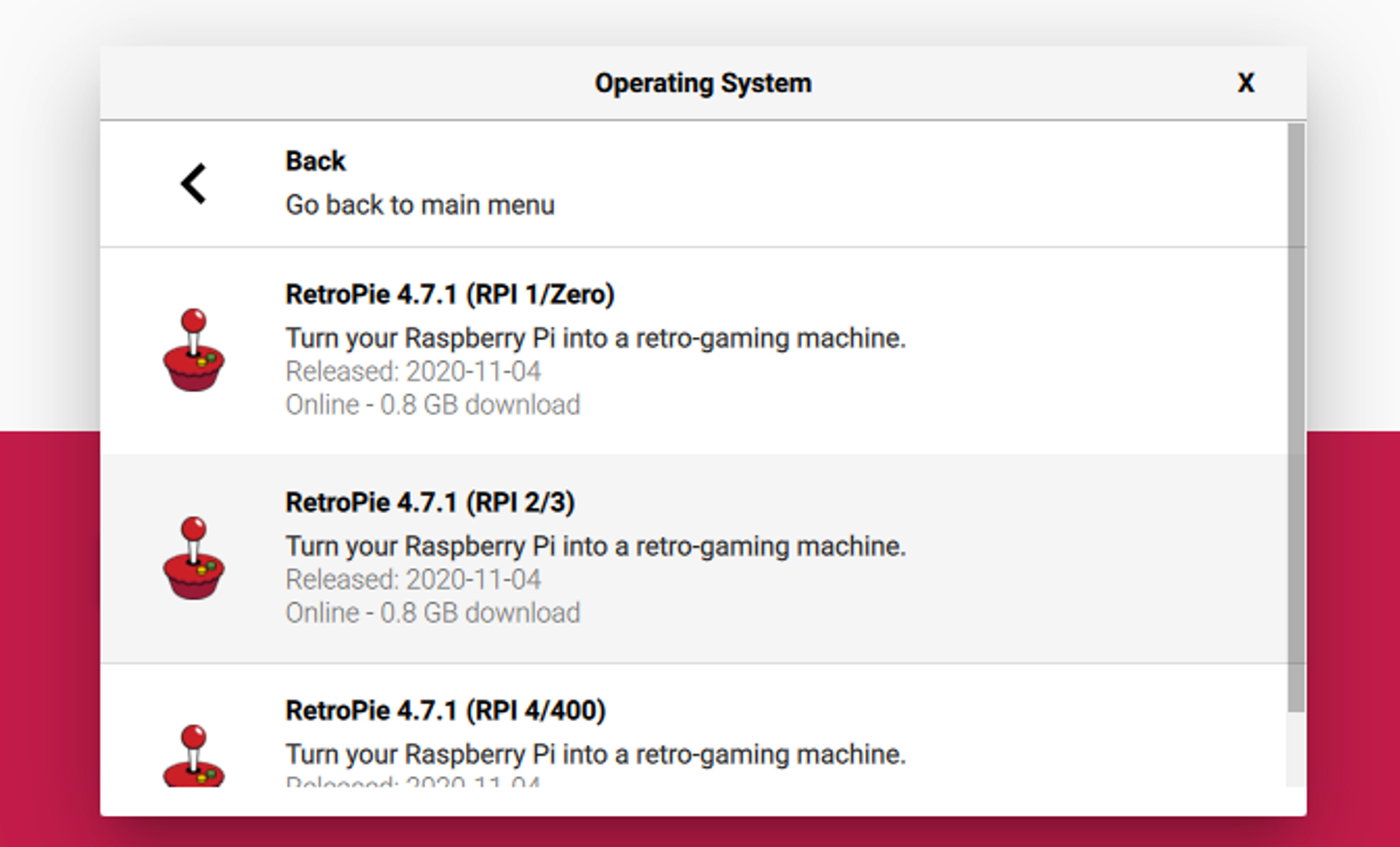Click scrollbar track below the thumb
The height and width of the screenshot is (847, 1400).
point(1296,750)
